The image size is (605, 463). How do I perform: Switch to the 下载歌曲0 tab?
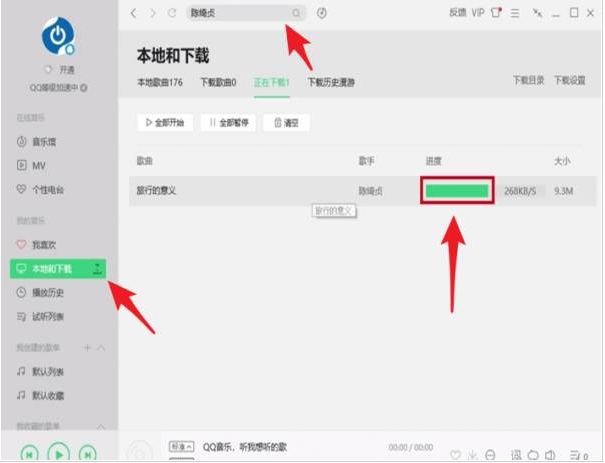[x=218, y=80]
